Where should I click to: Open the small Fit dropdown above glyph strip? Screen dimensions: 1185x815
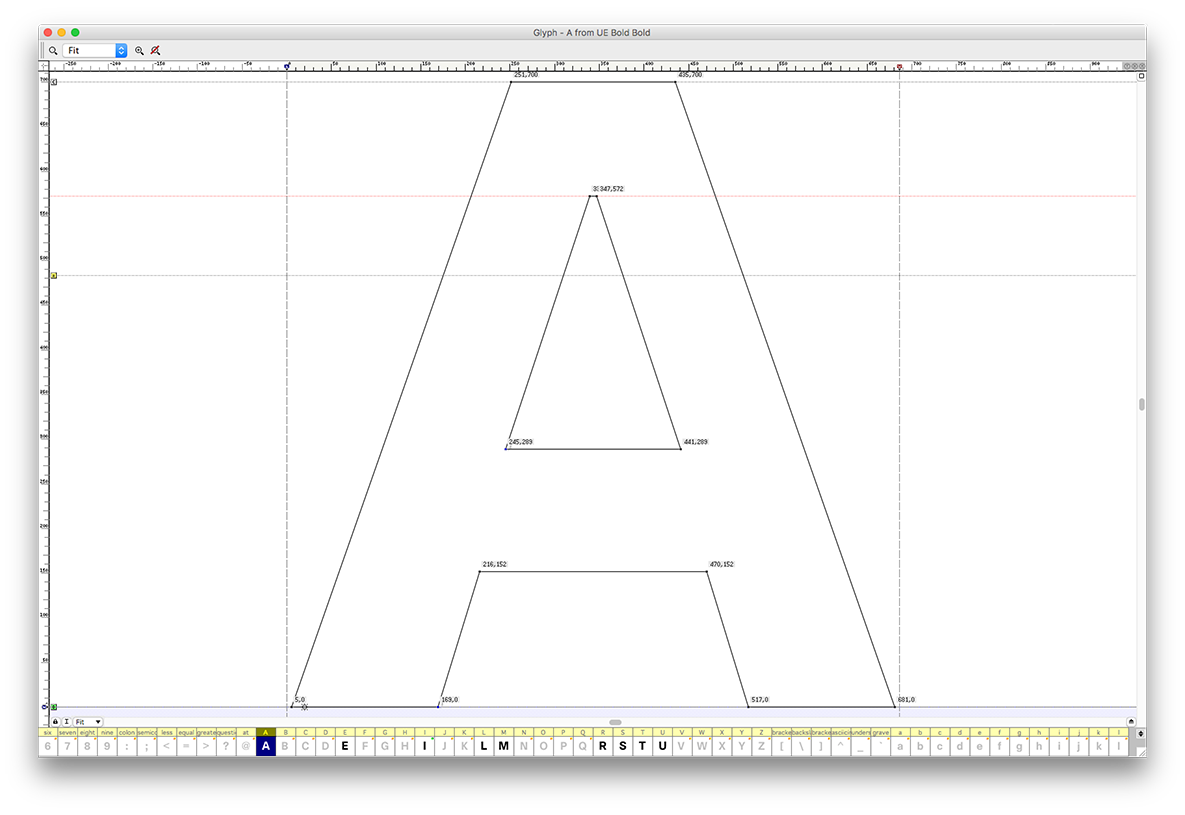88,721
